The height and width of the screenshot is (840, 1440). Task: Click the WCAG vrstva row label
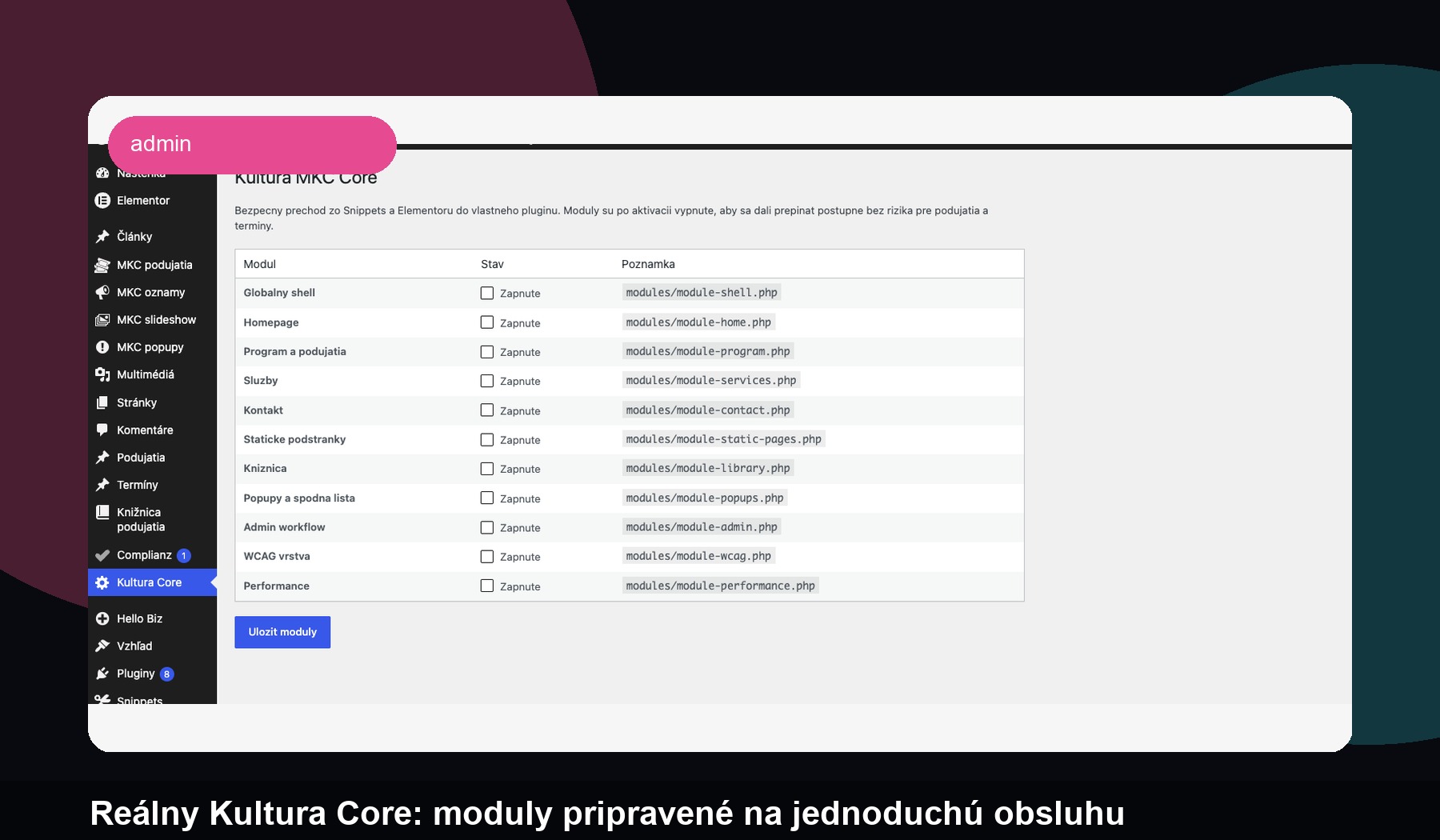tap(277, 556)
